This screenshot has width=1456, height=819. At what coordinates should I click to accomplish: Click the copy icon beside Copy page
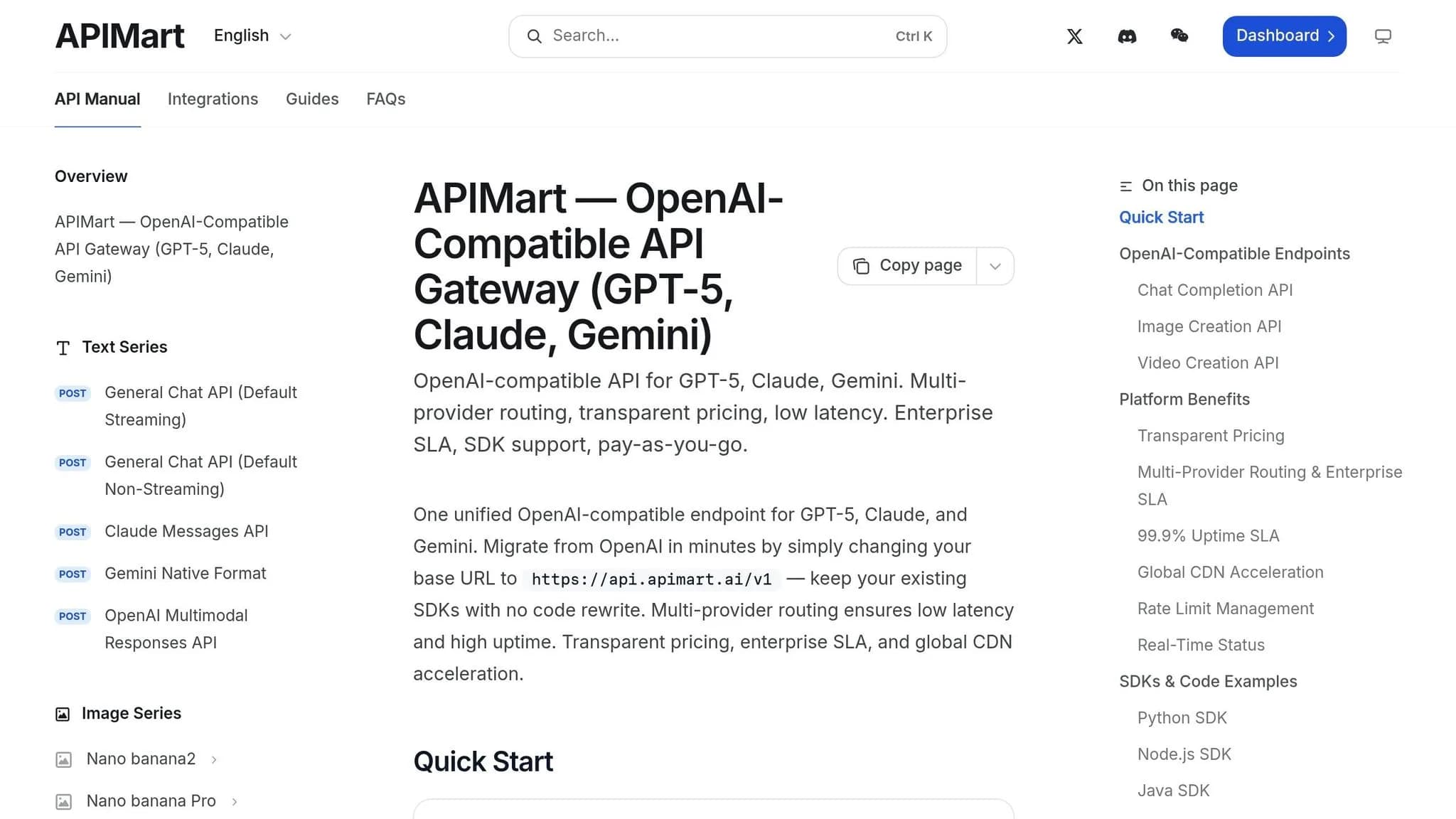[861, 266]
